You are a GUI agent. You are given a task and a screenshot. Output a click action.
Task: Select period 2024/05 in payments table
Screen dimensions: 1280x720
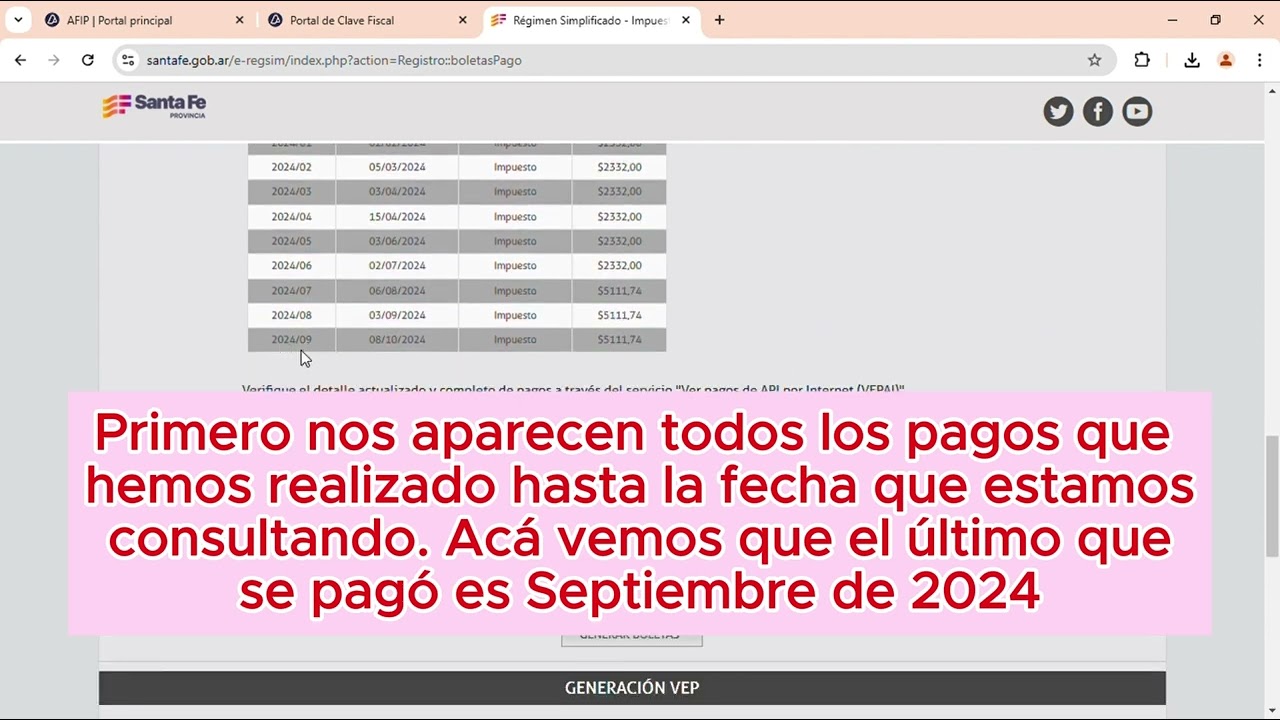[291, 241]
